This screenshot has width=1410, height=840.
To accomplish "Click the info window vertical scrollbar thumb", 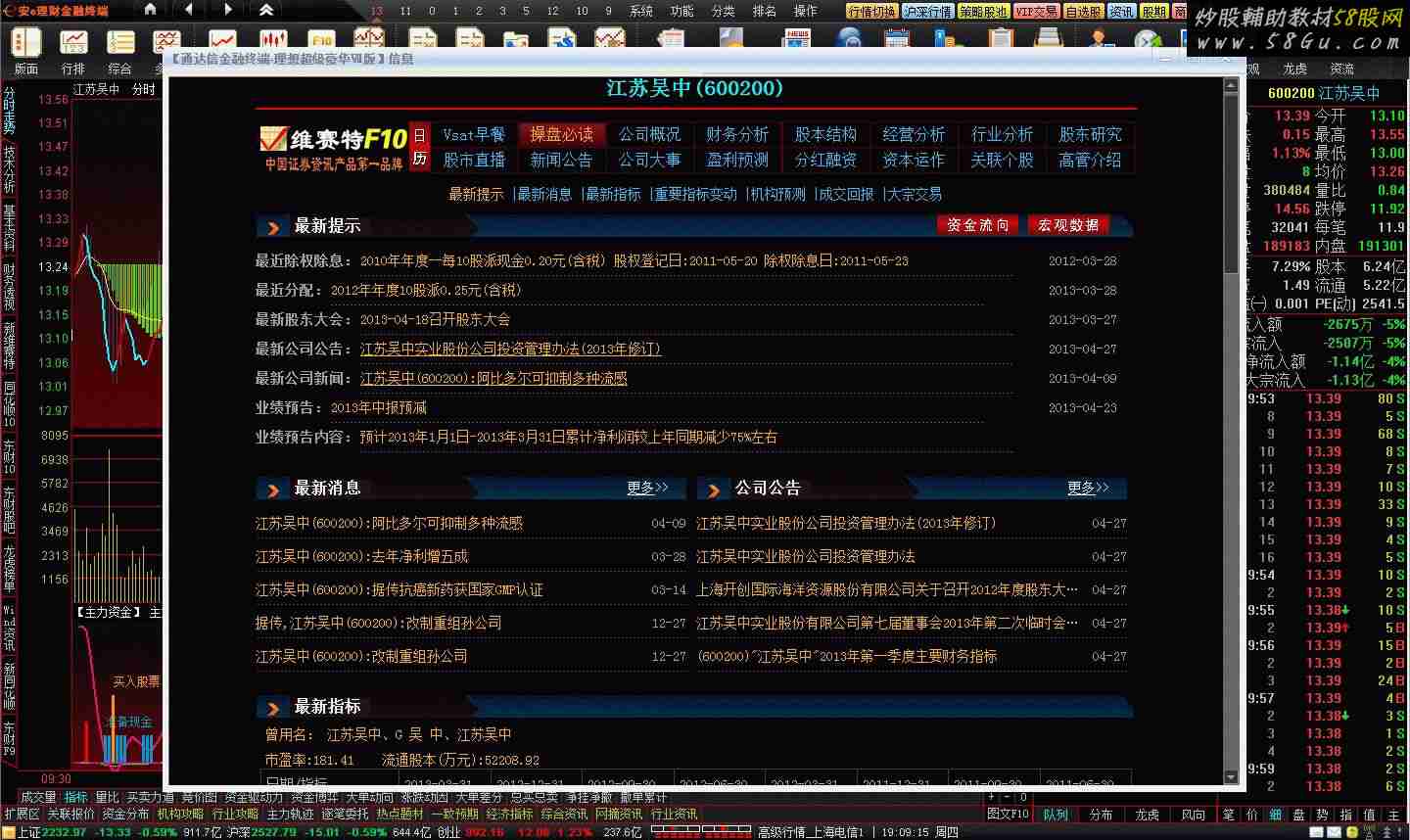I will click(1232, 185).
